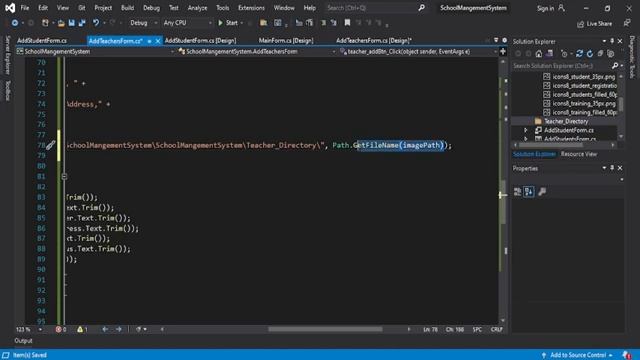Click the Switch Views icon in Solution Explorer

click(x=549, y=53)
